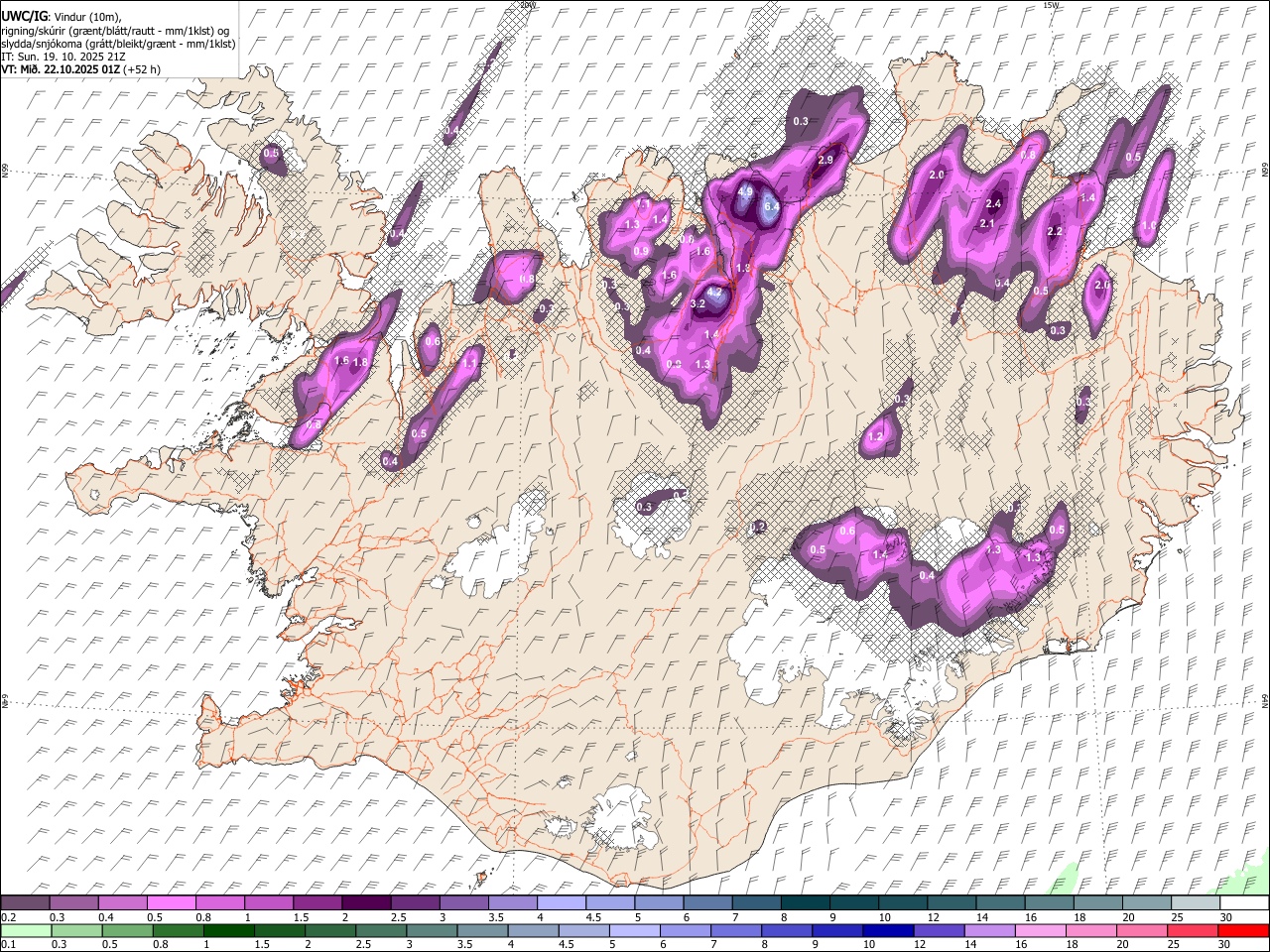Pick the bottom-row bright red swatch labeled 30
This screenshot has width=1270, height=952.
pos(1244,930)
